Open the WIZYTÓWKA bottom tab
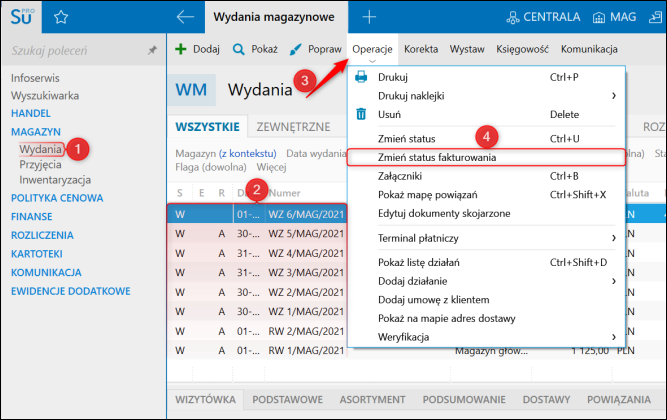The width and height of the screenshot is (667, 420). [205, 400]
